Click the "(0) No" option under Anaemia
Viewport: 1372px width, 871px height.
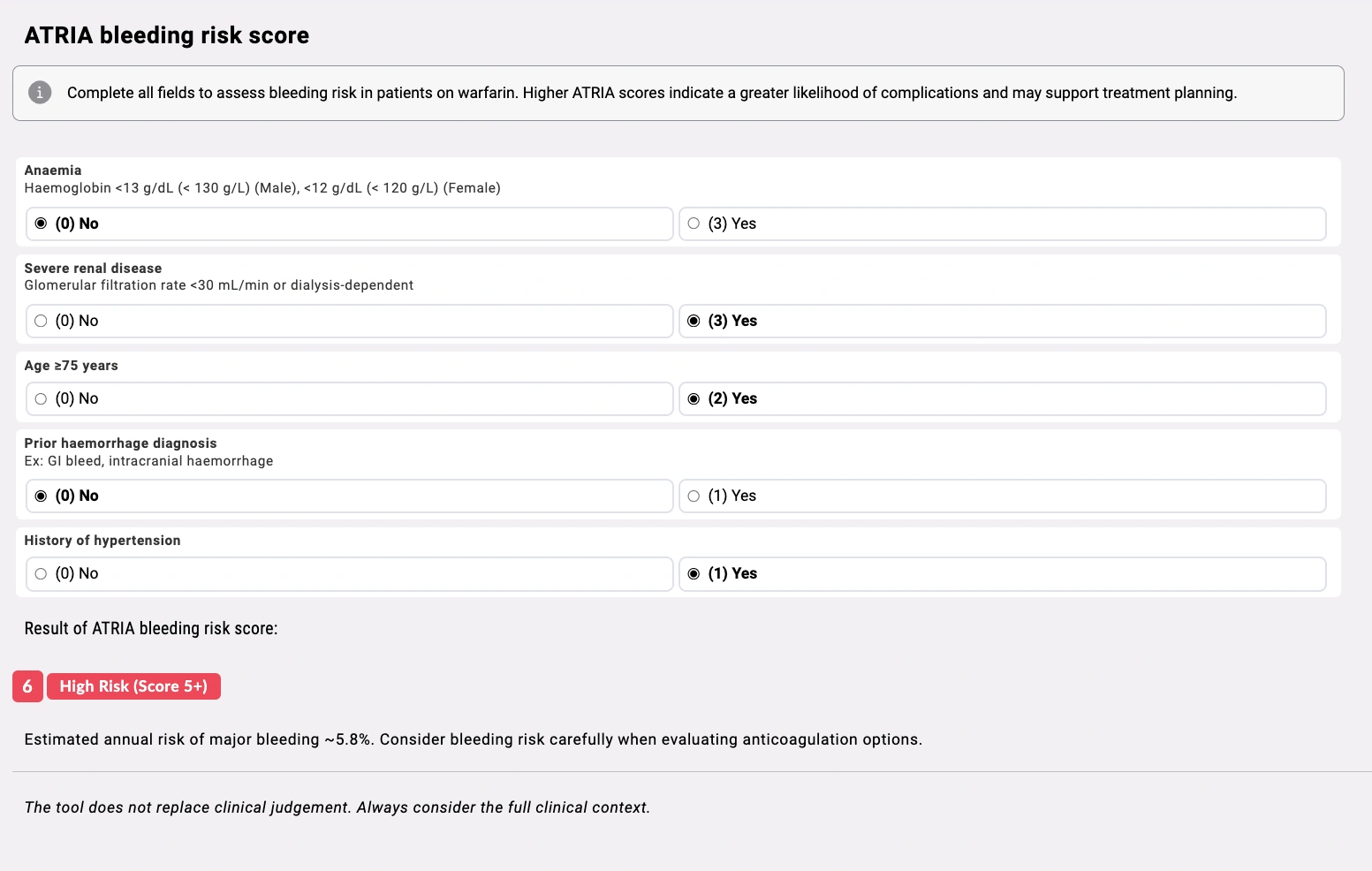pos(348,223)
